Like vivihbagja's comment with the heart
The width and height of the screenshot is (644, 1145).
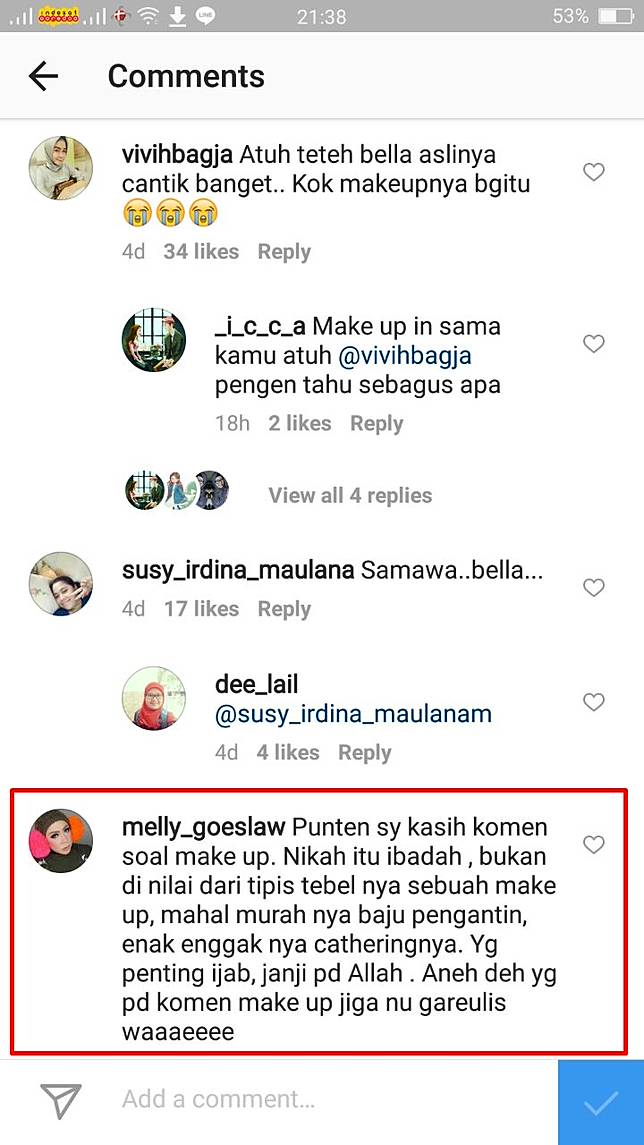(594, 172)
